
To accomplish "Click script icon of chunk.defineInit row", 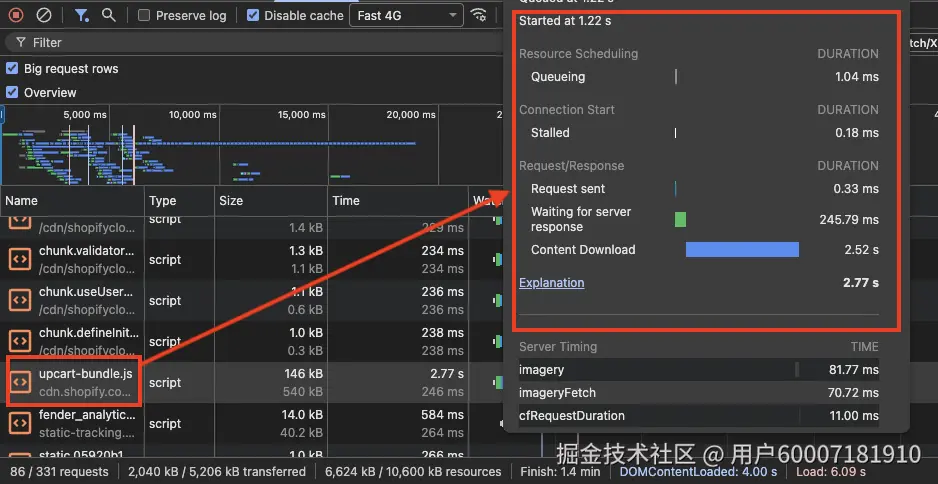I will (20, 341).
